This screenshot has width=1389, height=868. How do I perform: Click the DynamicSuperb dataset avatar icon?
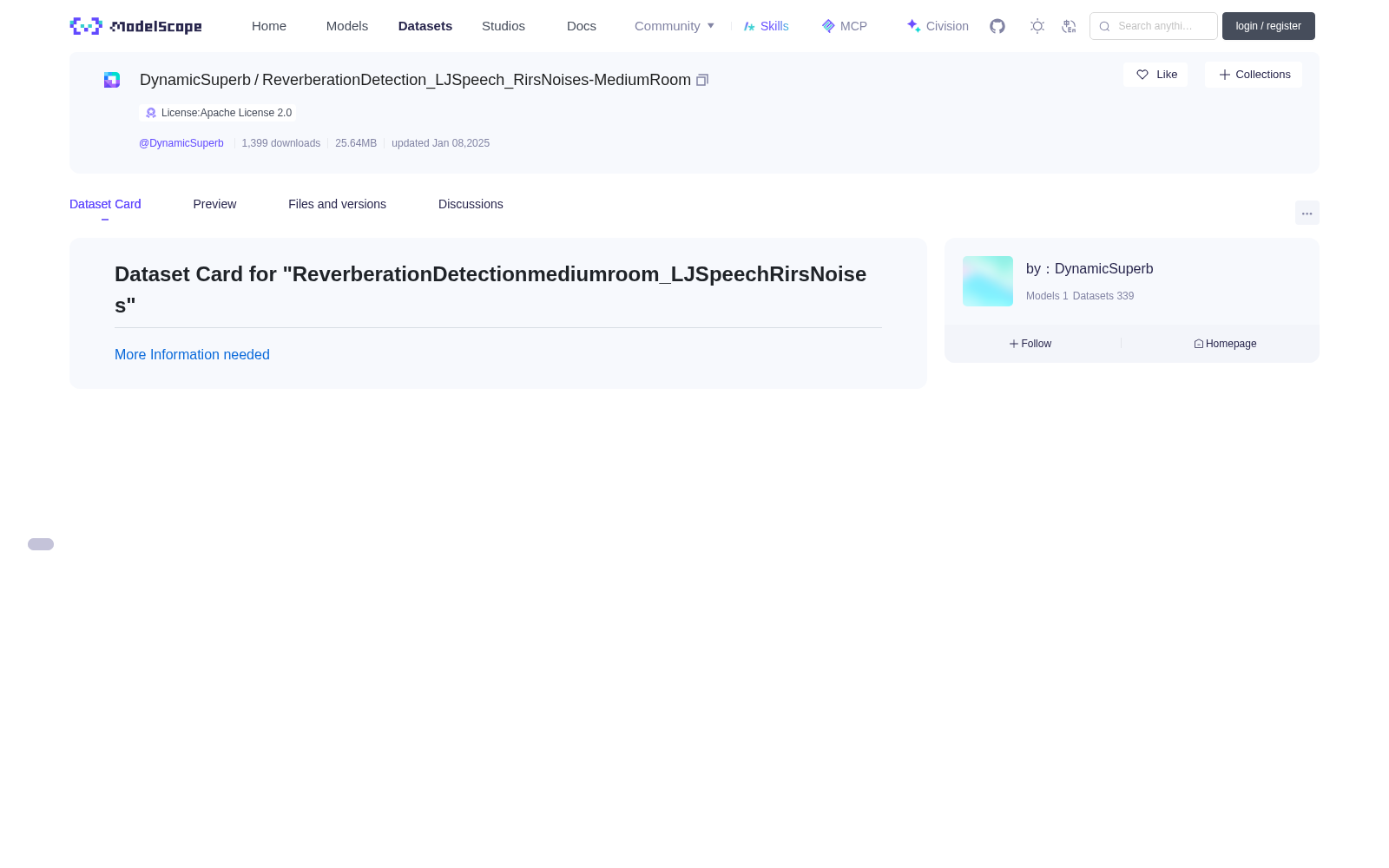(112, 80)
